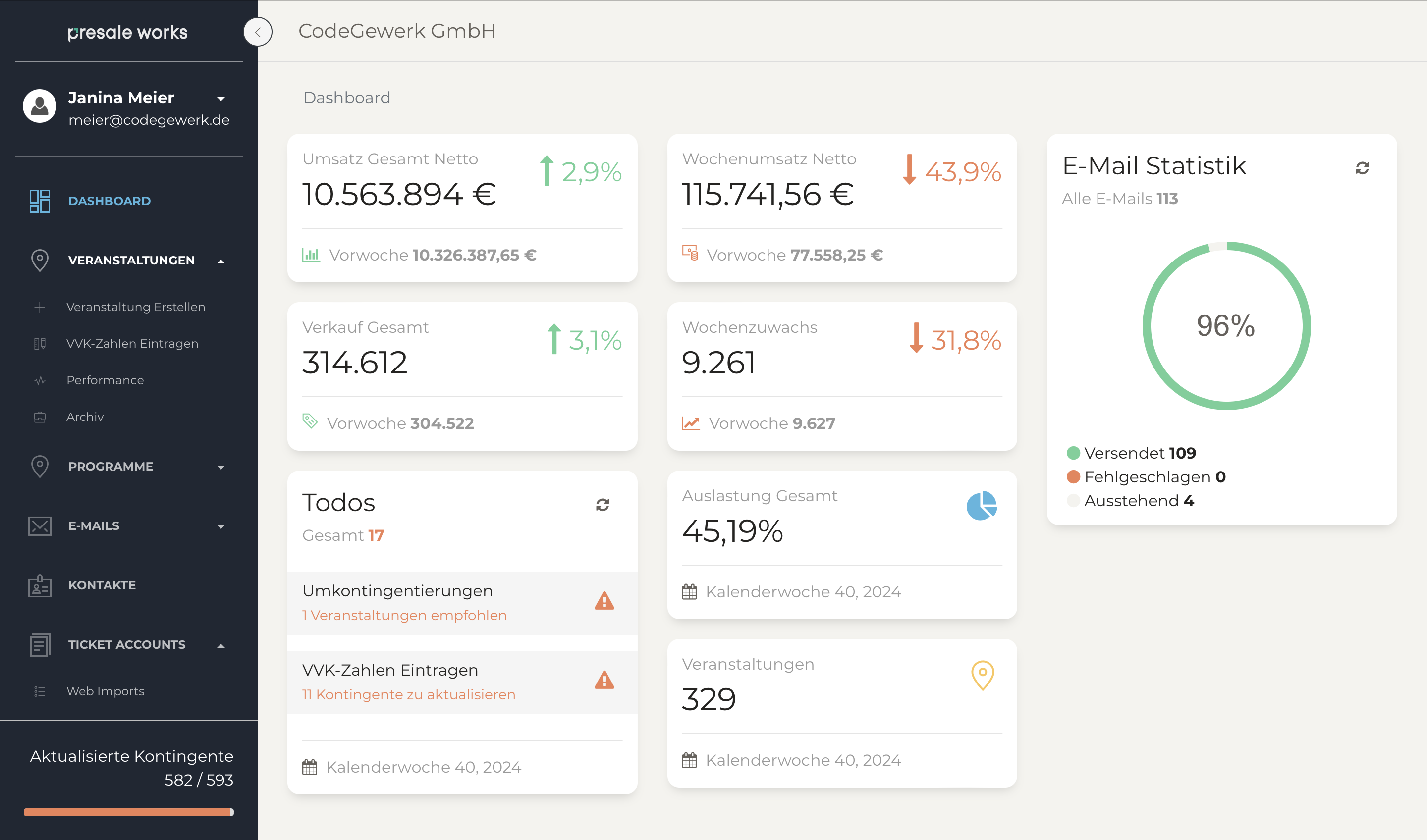Go to the Performance menu item

coord(105,380)
